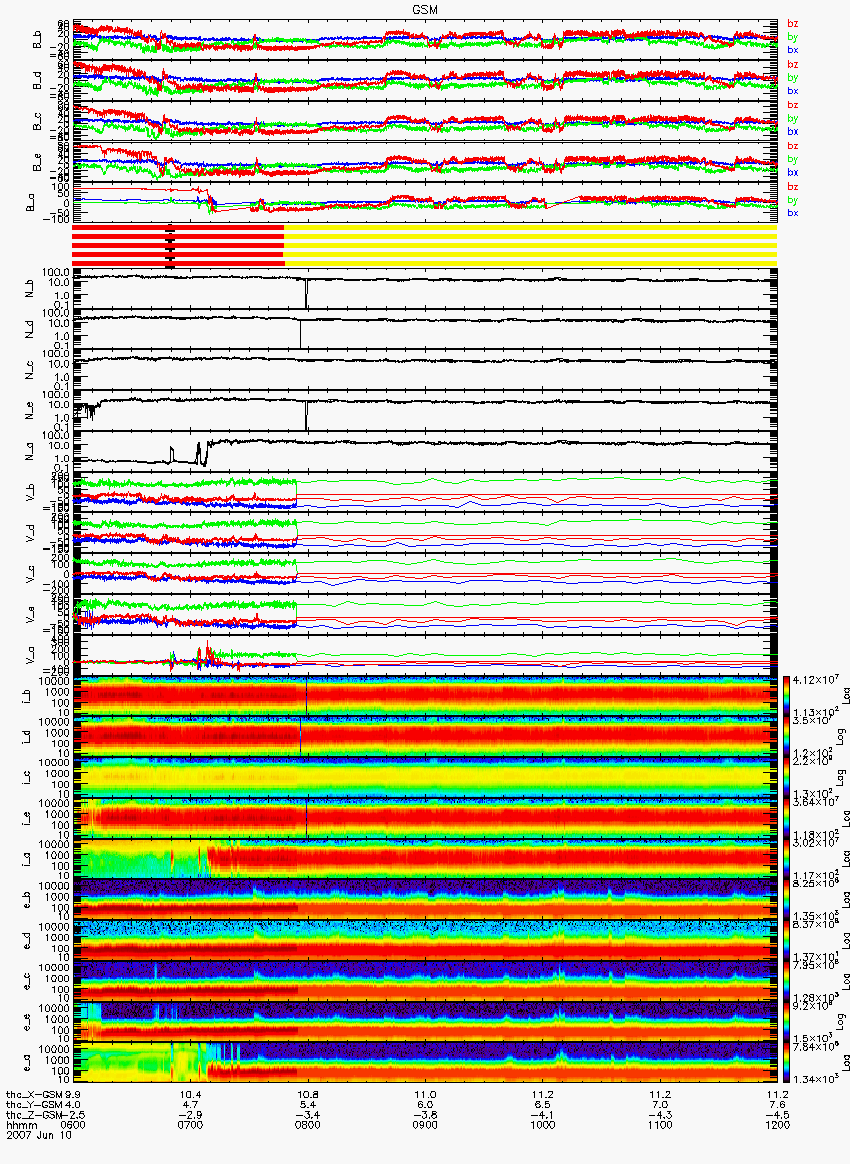Click the thc_Z-GSM position row label

32,1114
